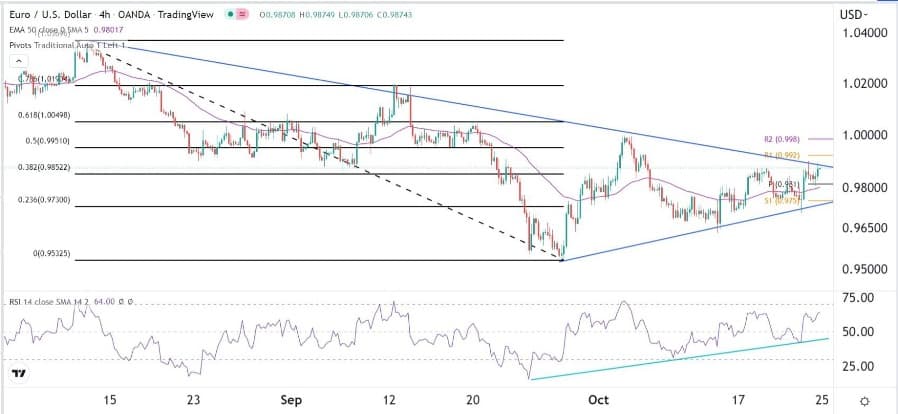This screenshot has height=414, width=898.
Task: Click the green market status dot
Action: [x=230, y=14]
